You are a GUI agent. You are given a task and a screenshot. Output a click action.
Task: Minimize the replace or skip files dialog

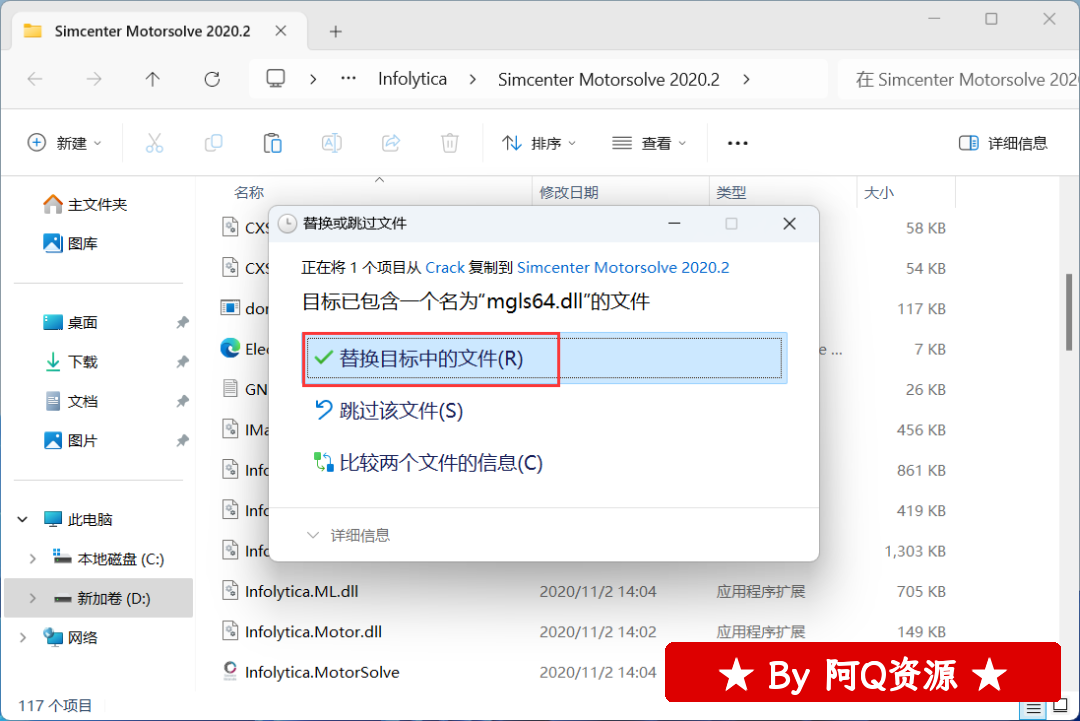tap(674, 224)
